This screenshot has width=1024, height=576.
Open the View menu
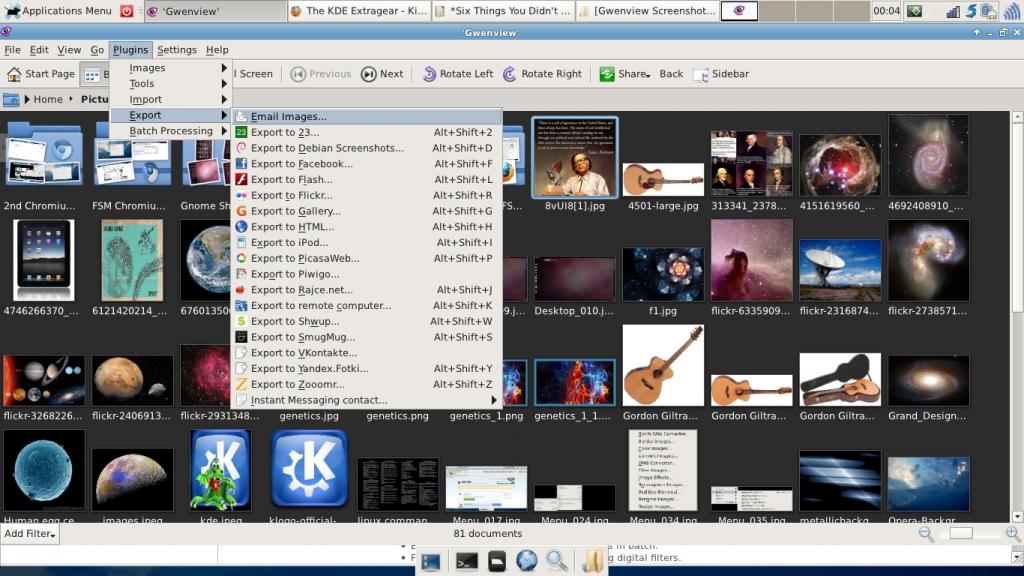[69, 50]
